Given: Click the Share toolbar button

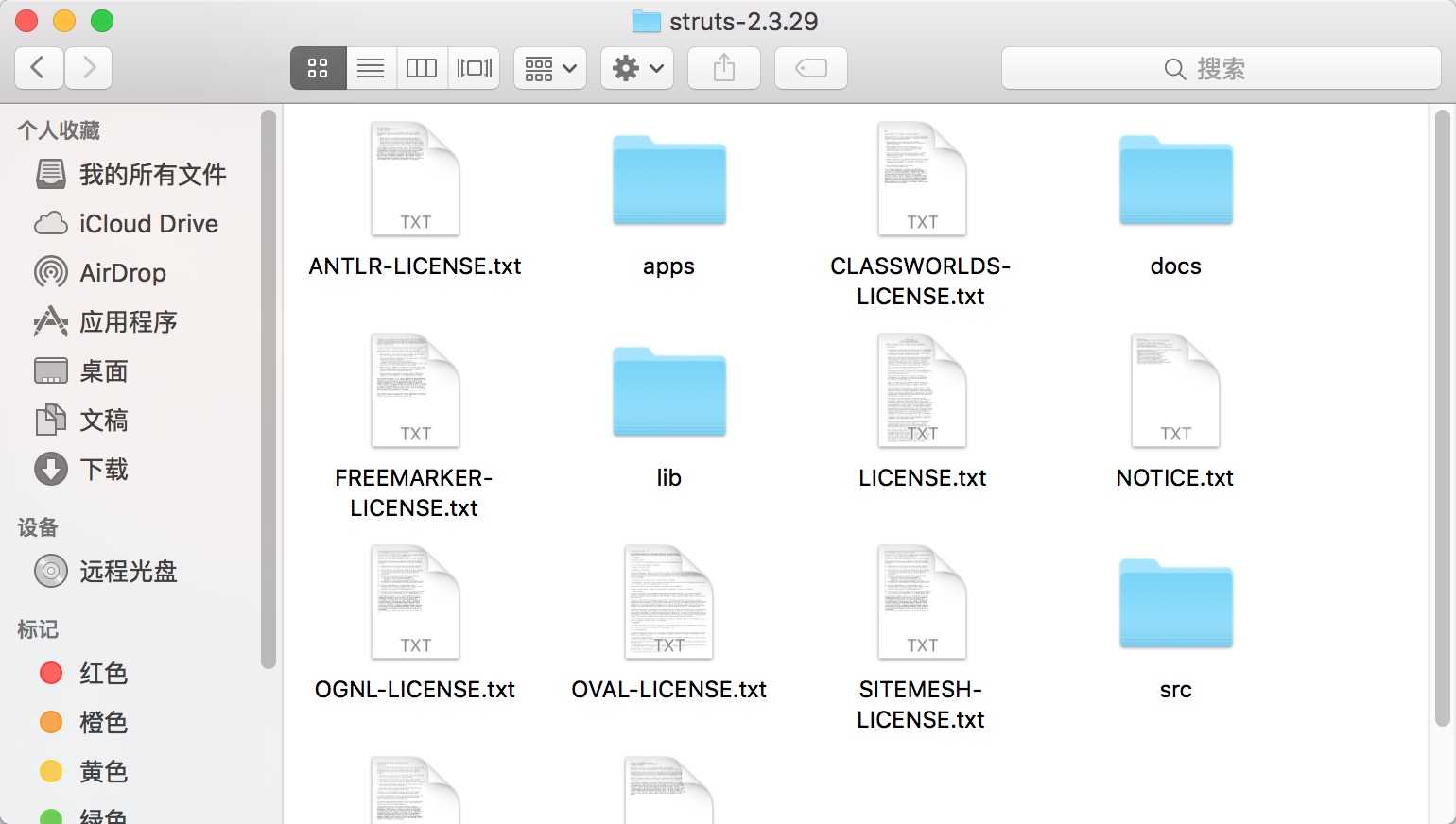Looking at the screenshot, I should pos(724,68).
